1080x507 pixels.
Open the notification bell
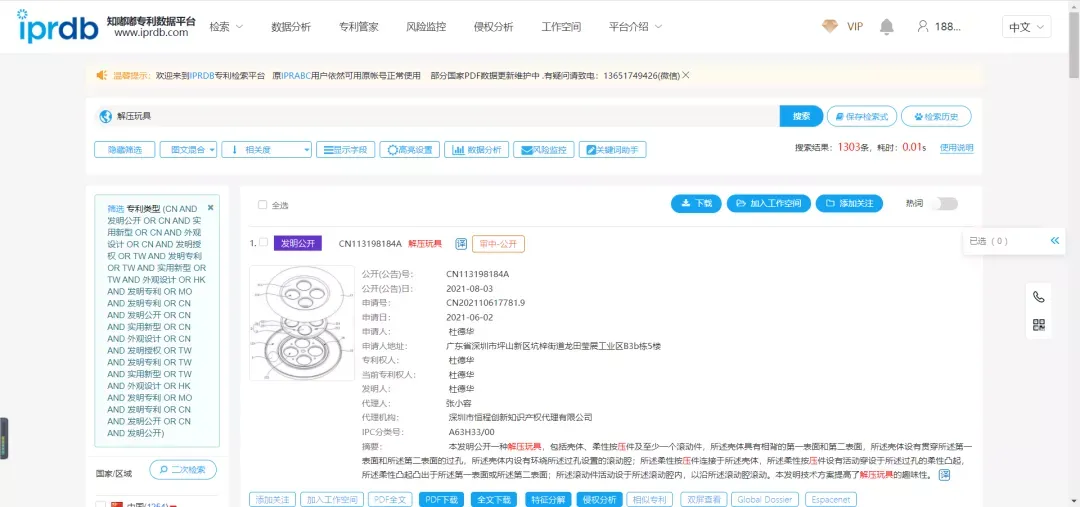tap(886, 27)
